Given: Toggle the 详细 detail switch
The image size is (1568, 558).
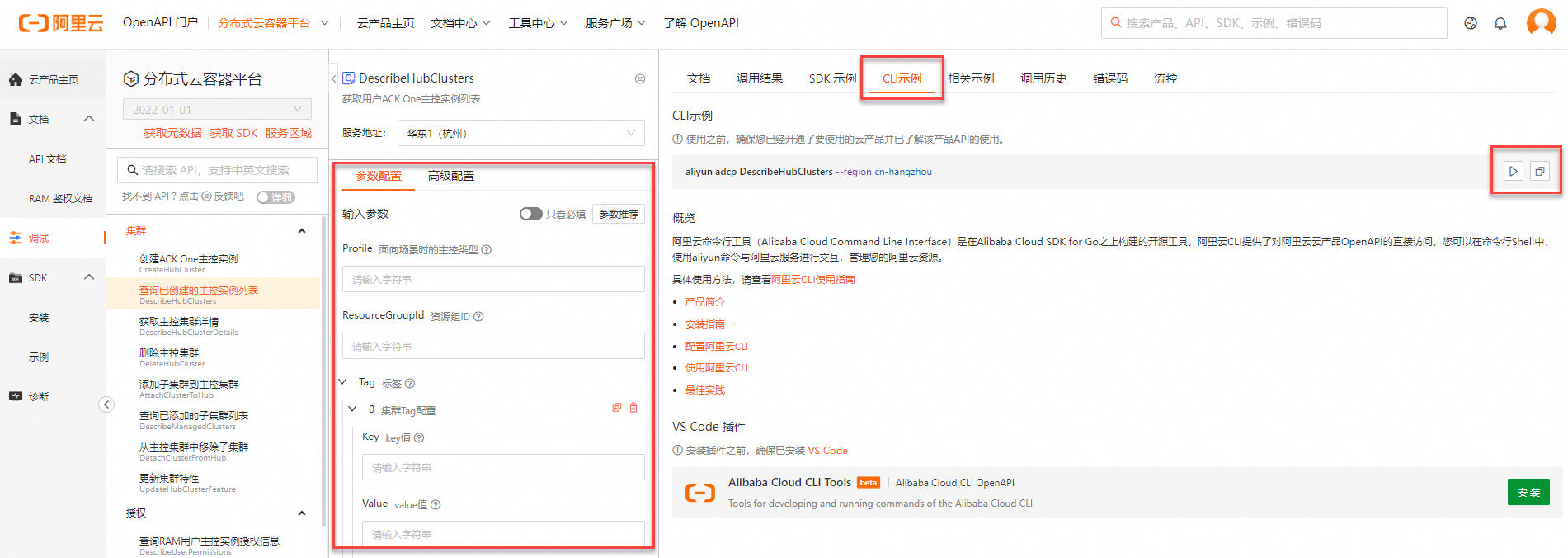Looking at the screenshot, I should [275, 197].
